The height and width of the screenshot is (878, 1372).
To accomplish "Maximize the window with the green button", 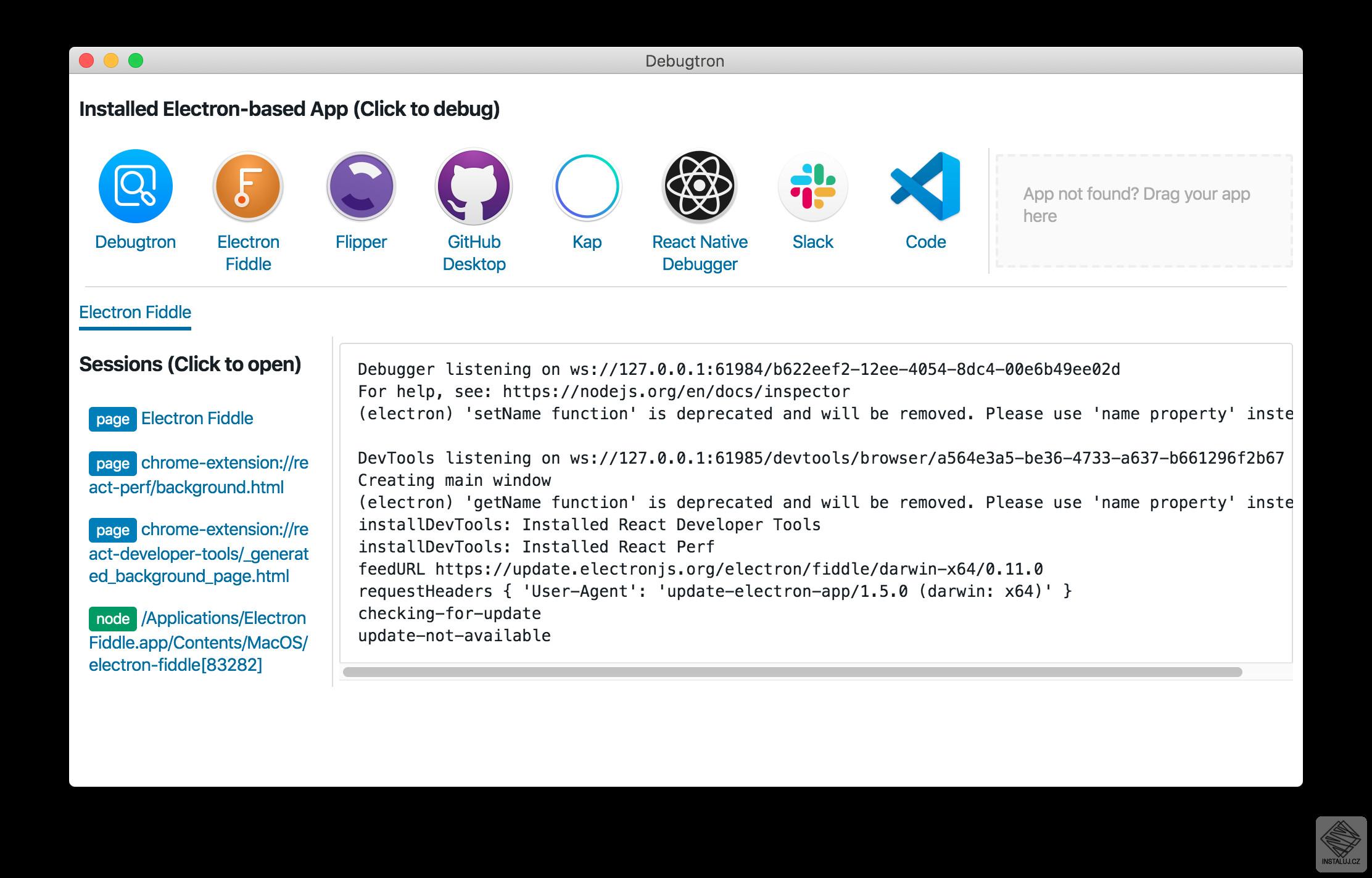I will (x=136, y=60).
